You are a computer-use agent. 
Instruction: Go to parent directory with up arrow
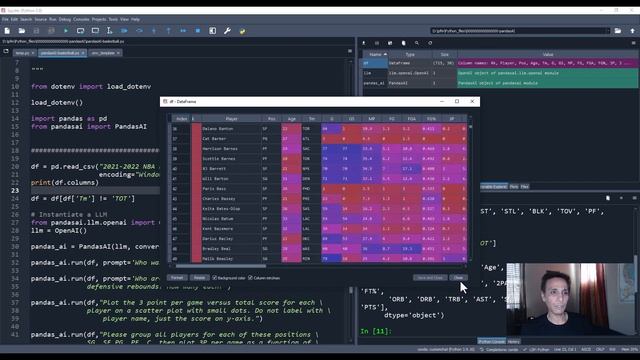(x=632, y=31)
